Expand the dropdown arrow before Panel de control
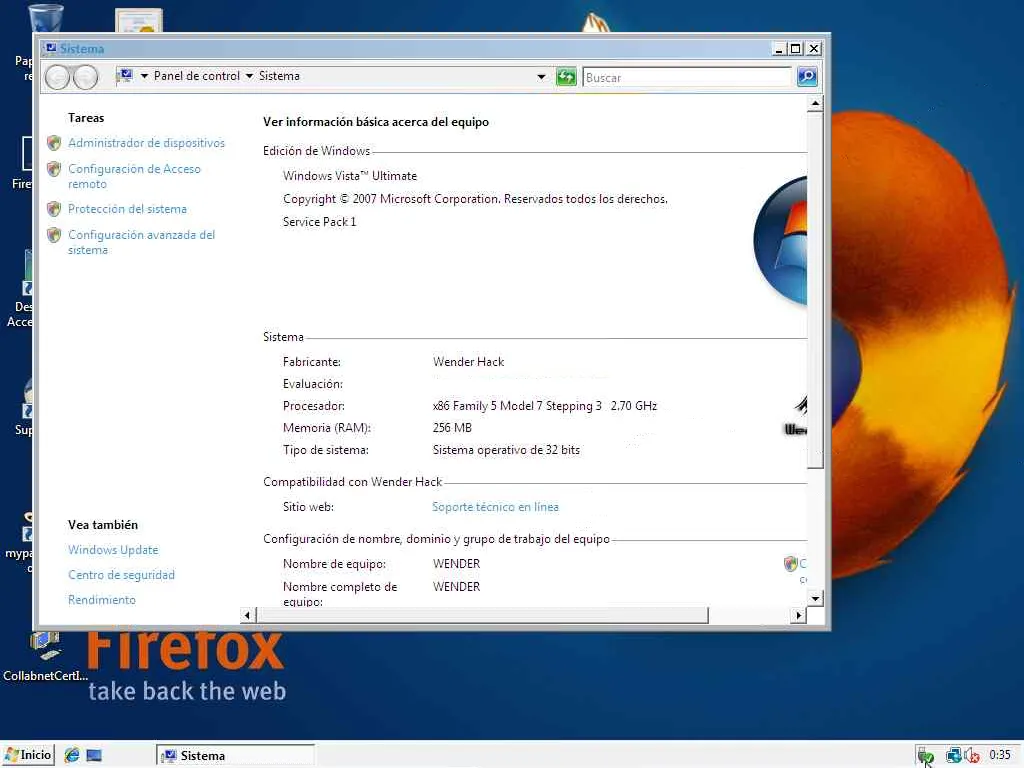 (144, 76)
